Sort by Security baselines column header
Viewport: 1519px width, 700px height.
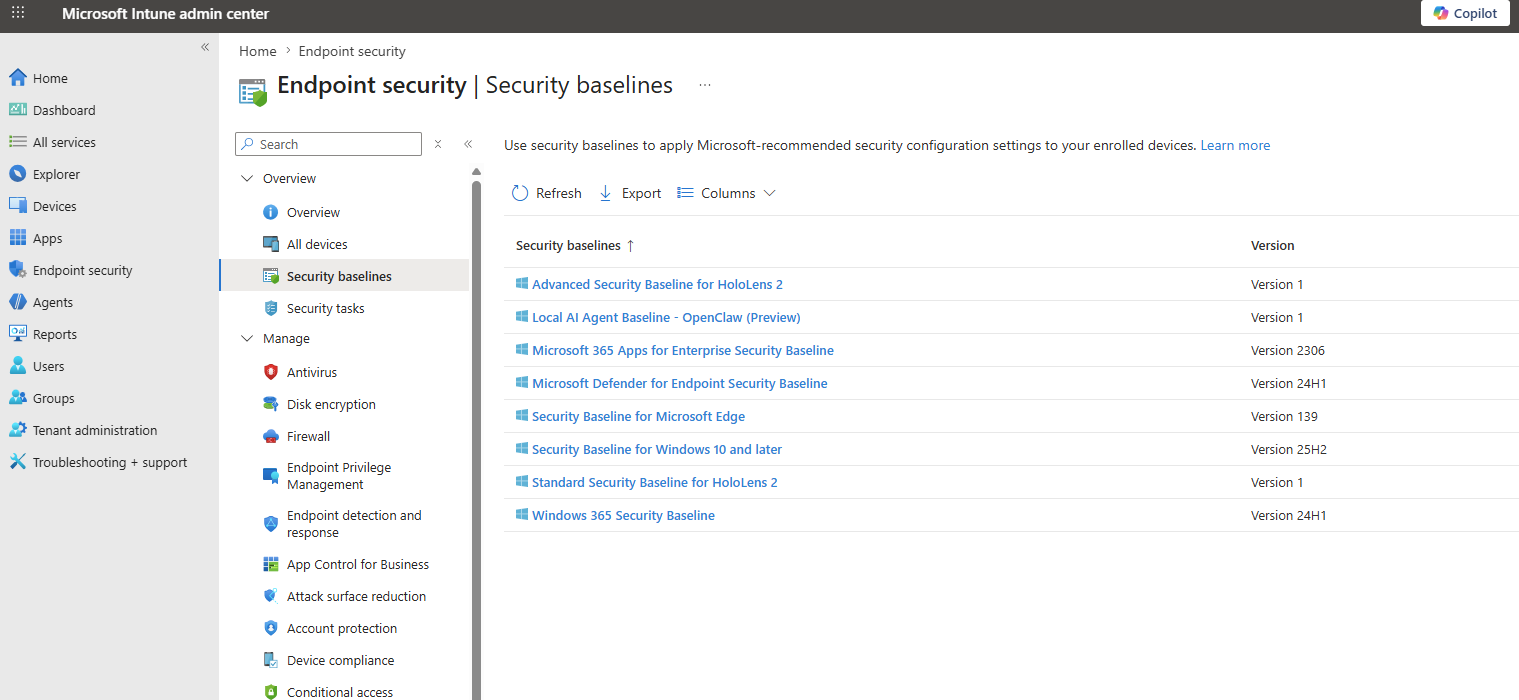click(x=575, y=245)
